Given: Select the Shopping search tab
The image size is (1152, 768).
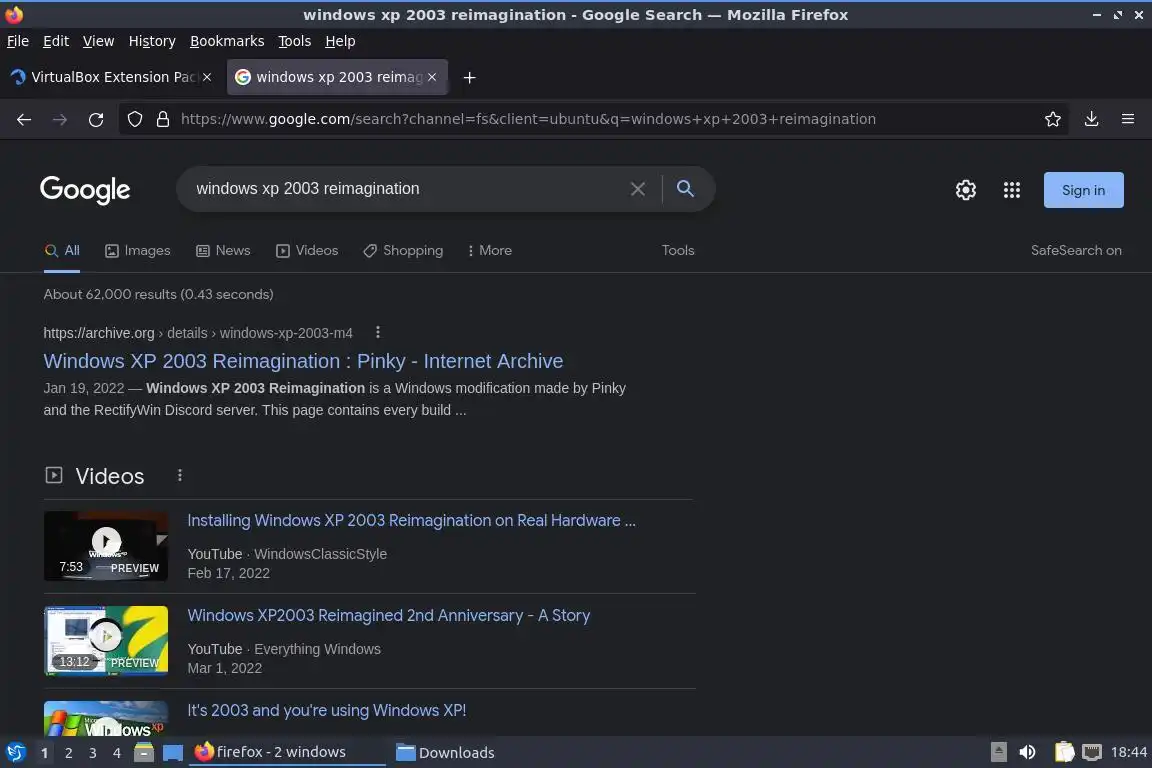Looking at the screenshot, I should point(403,251).
